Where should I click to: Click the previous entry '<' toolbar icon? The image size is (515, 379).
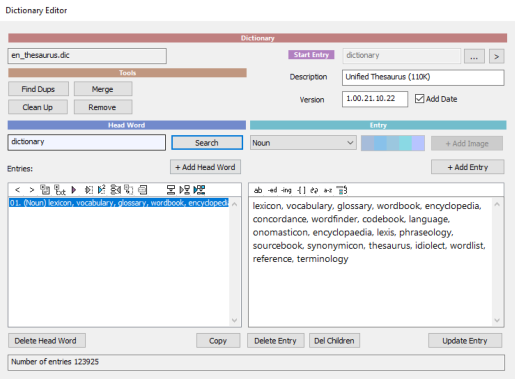click(x=18, y=190)
